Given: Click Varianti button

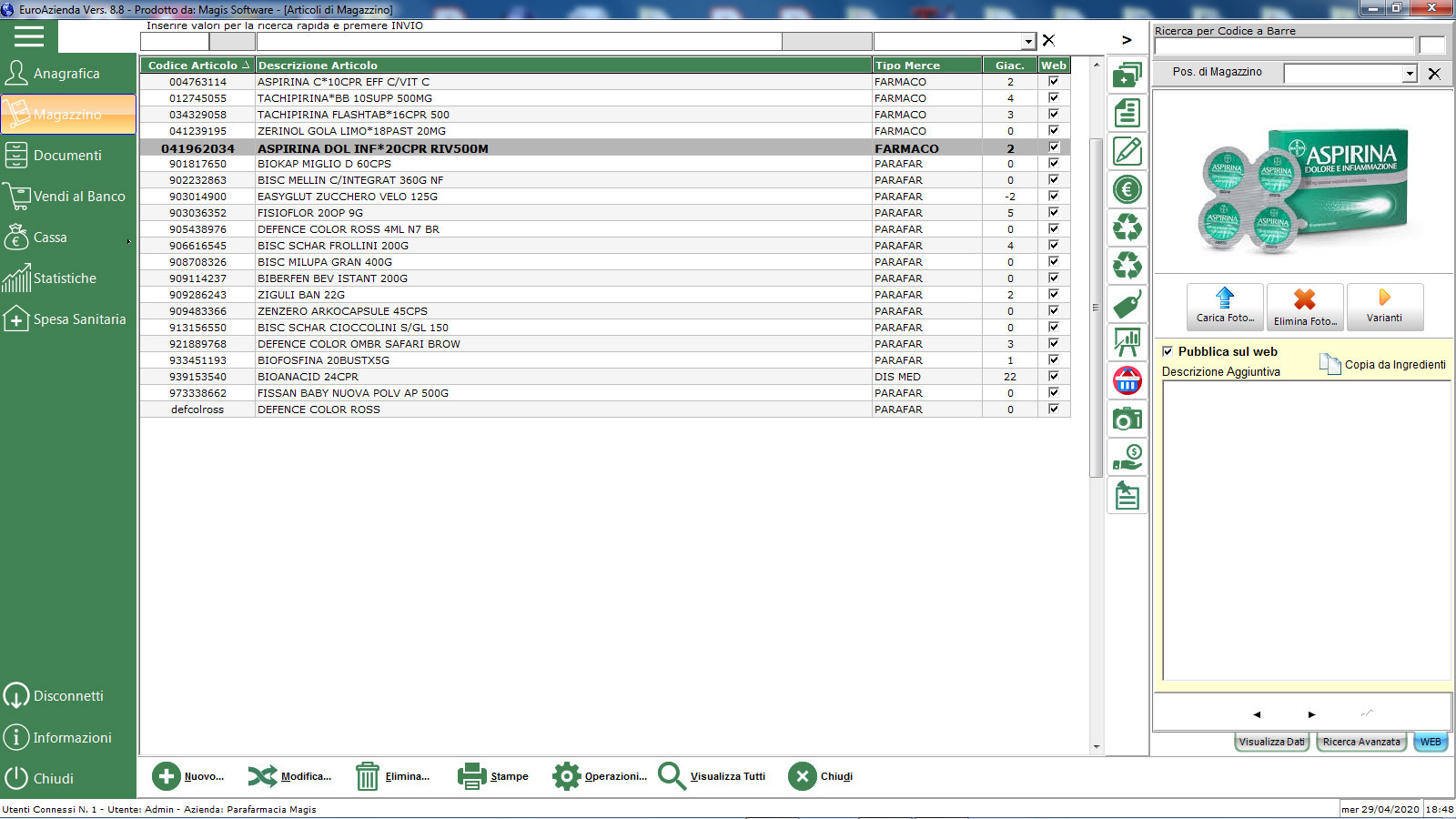Looking at the screenshot, I should click(1385, 307).
